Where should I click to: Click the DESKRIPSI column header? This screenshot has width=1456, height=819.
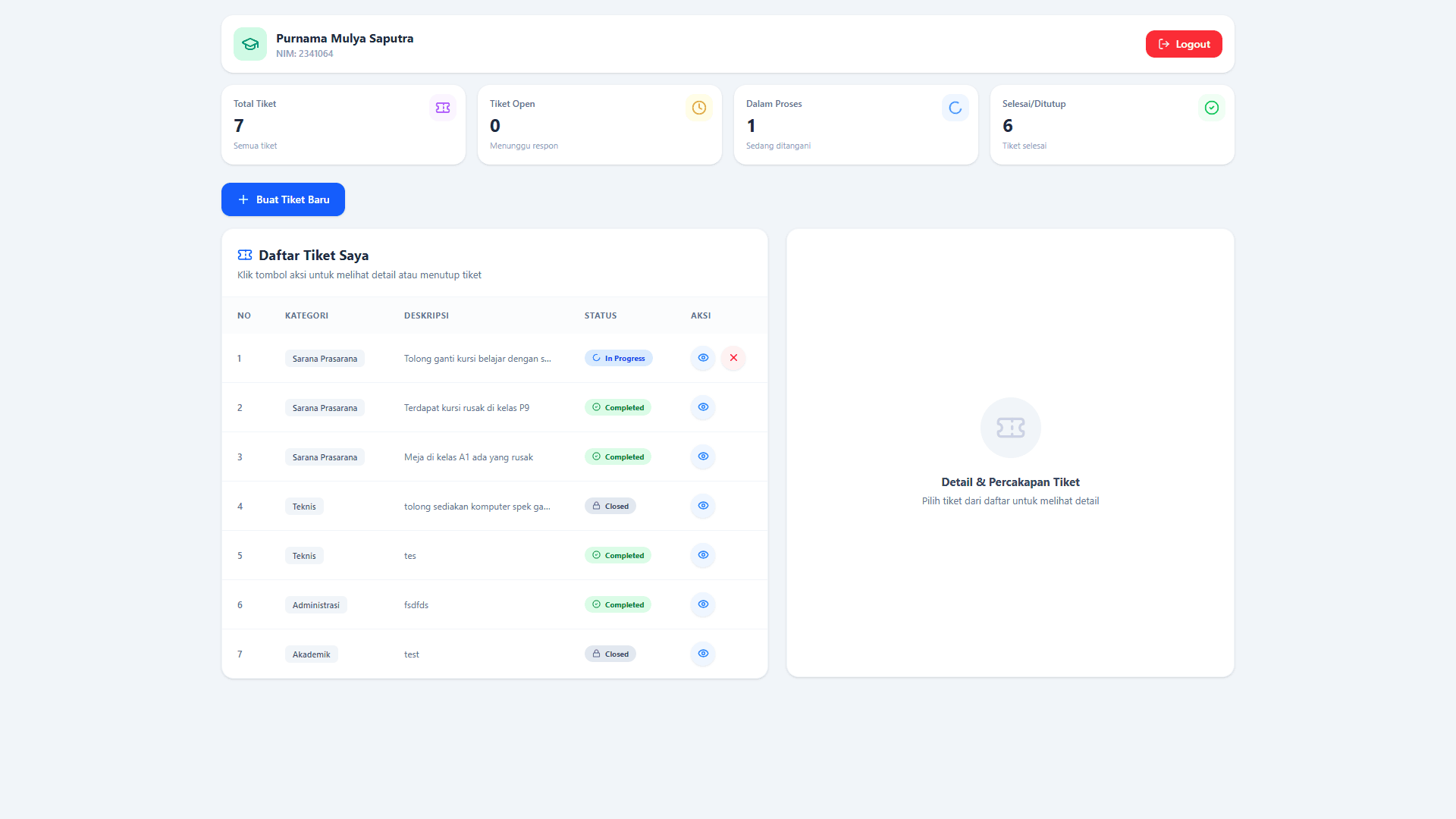(x=426, y=315)
